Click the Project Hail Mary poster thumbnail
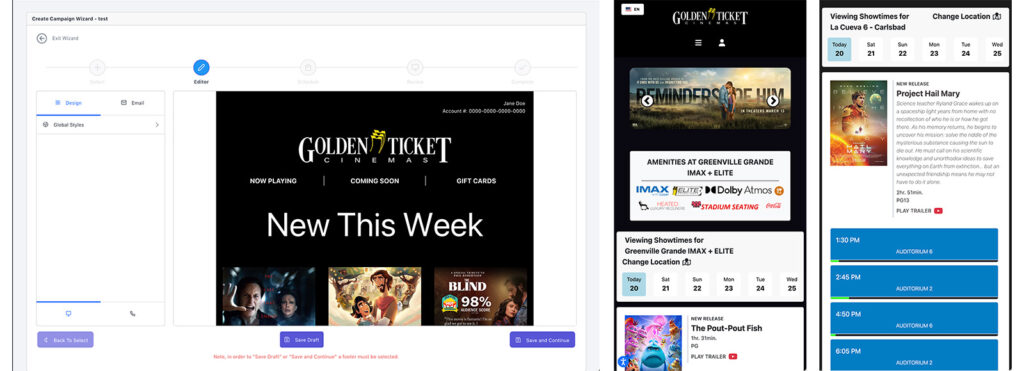Viewport: 1024px width, 371px height. pos(858,123)
